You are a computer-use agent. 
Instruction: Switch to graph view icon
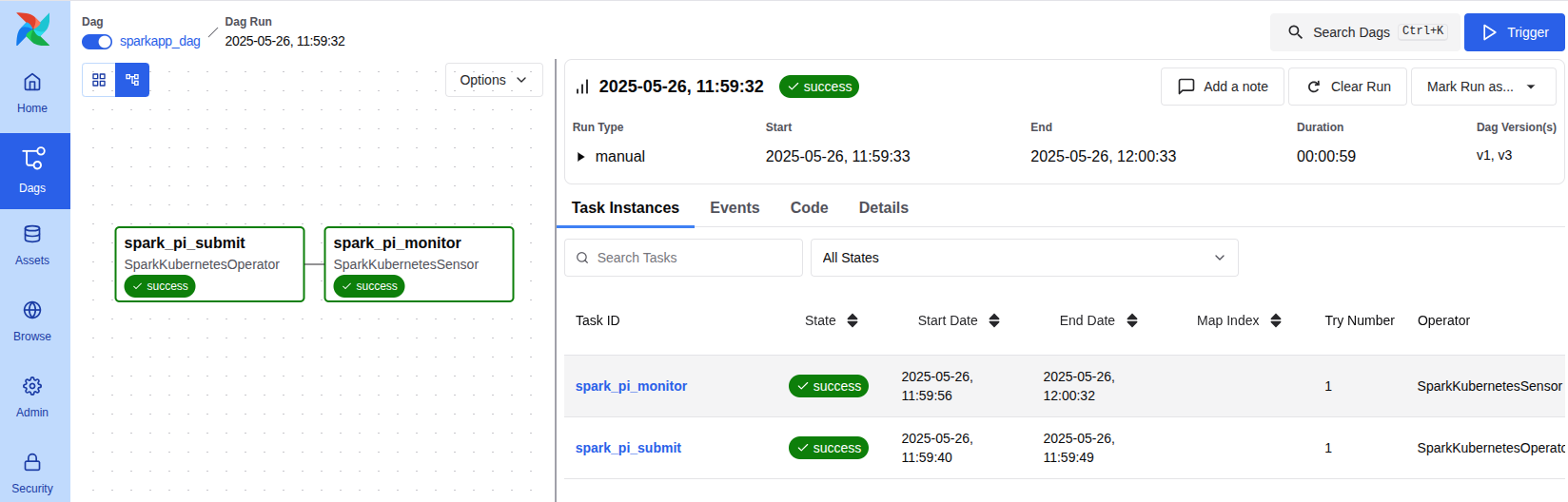pos(132,80)
